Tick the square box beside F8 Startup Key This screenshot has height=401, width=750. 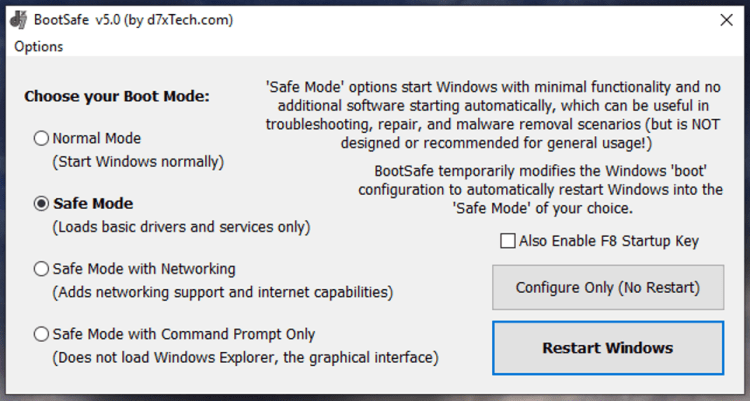[508, 241]
